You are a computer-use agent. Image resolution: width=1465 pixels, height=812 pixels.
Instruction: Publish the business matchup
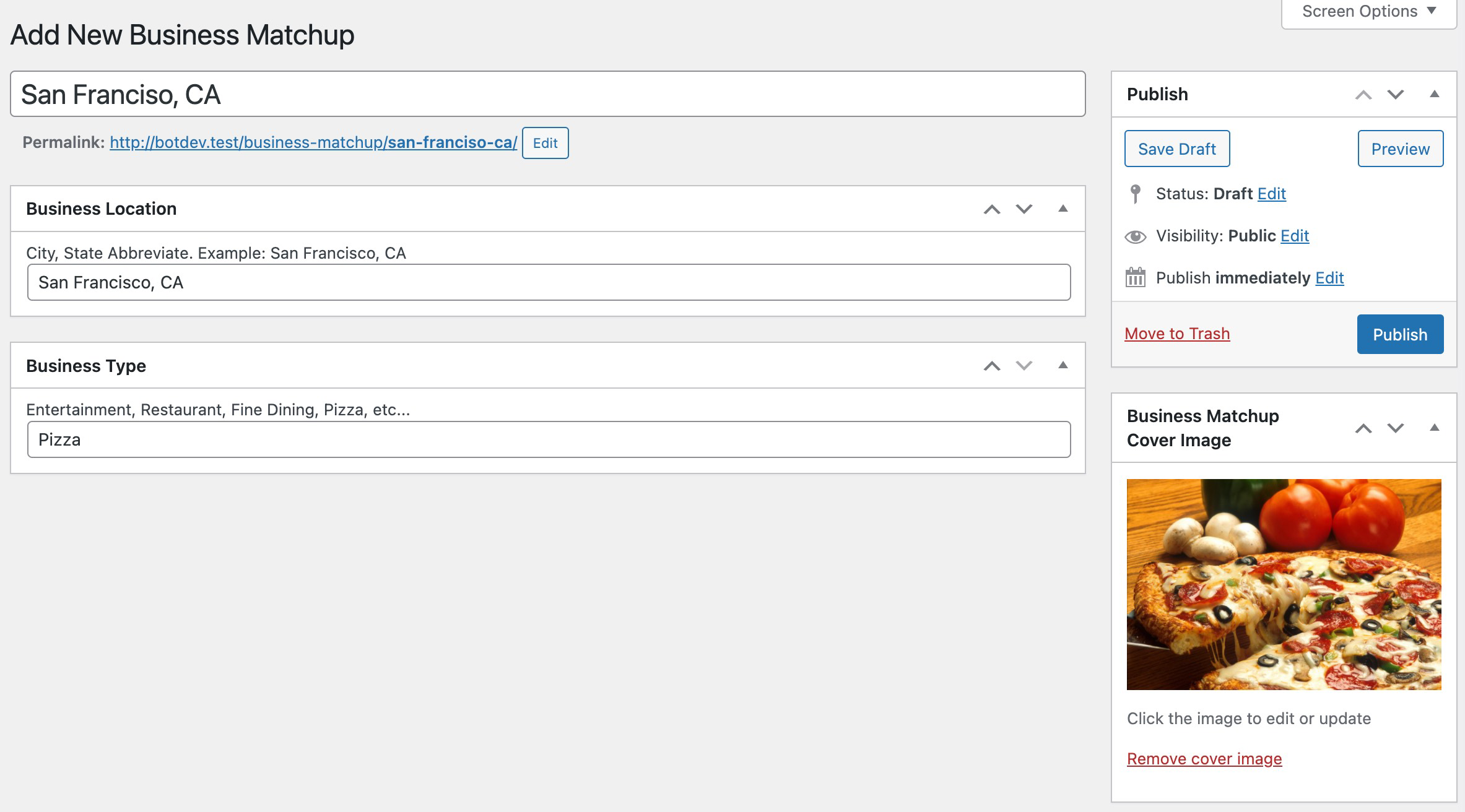(1400, 334)
